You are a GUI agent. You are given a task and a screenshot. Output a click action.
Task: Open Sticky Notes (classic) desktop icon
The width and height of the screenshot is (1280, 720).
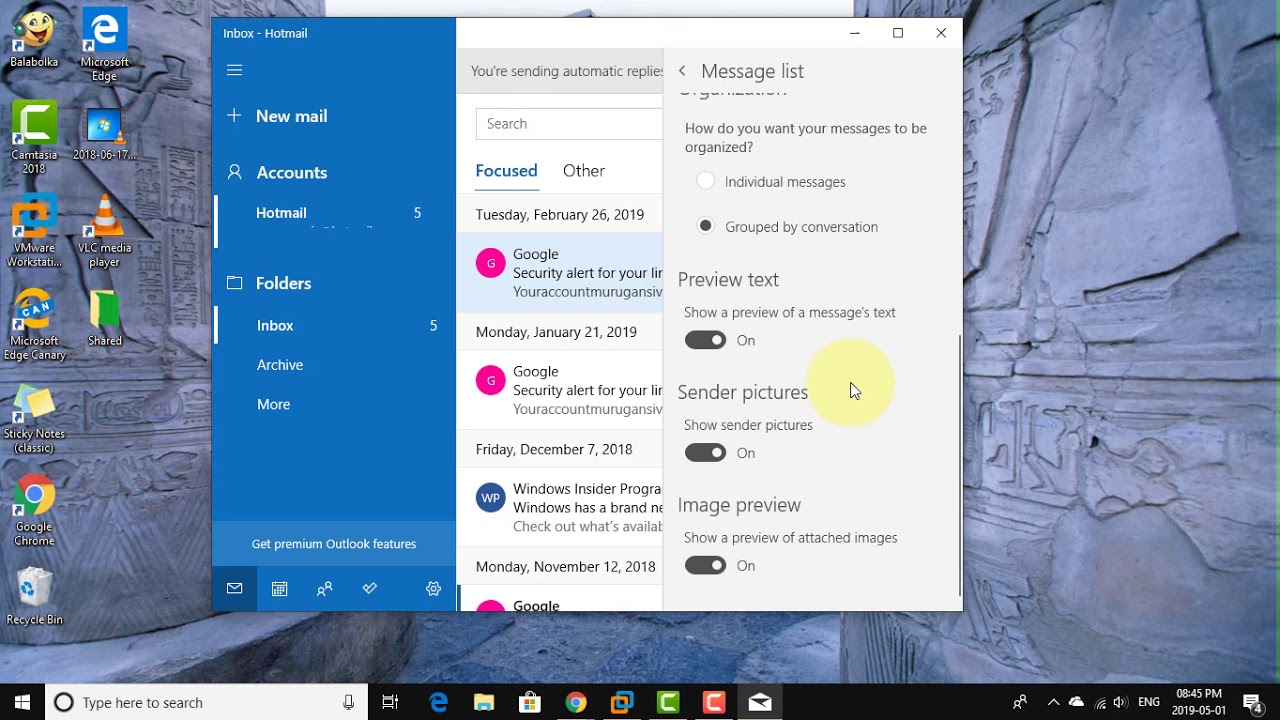[x=34, y=419]
